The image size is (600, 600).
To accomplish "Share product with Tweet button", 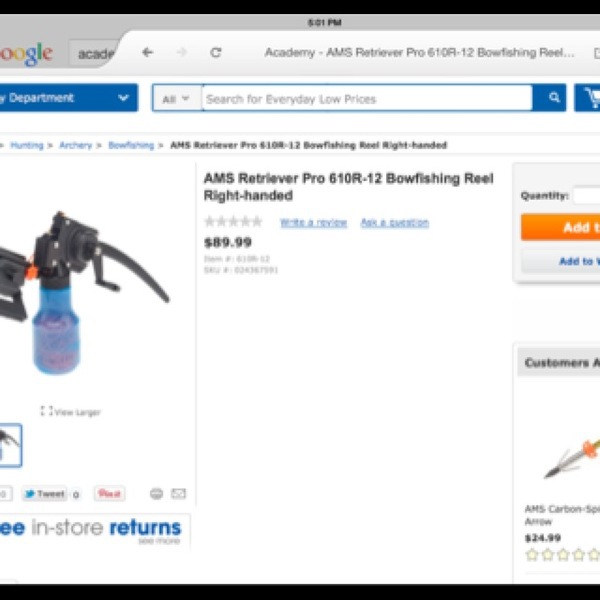I will point(44,494).
